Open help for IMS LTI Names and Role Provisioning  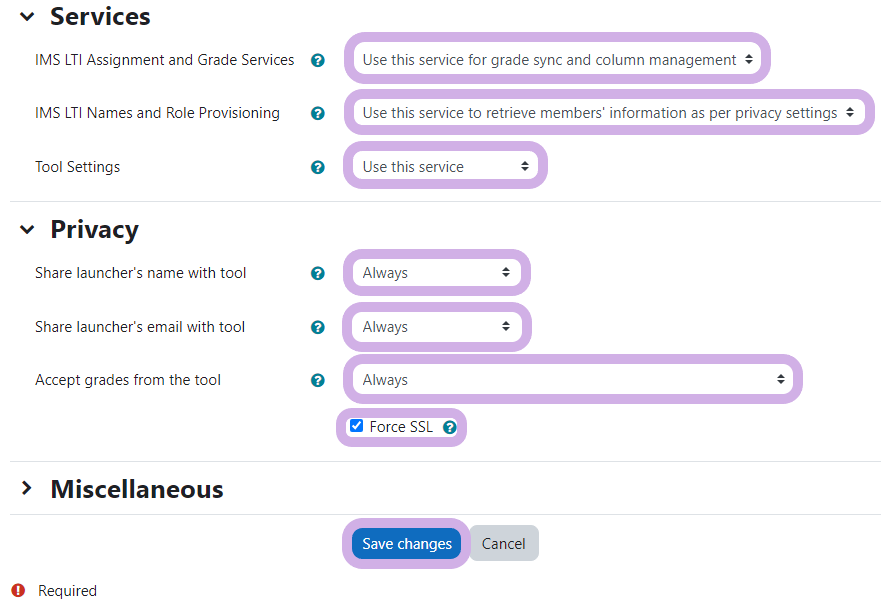[x=318, y=113]
